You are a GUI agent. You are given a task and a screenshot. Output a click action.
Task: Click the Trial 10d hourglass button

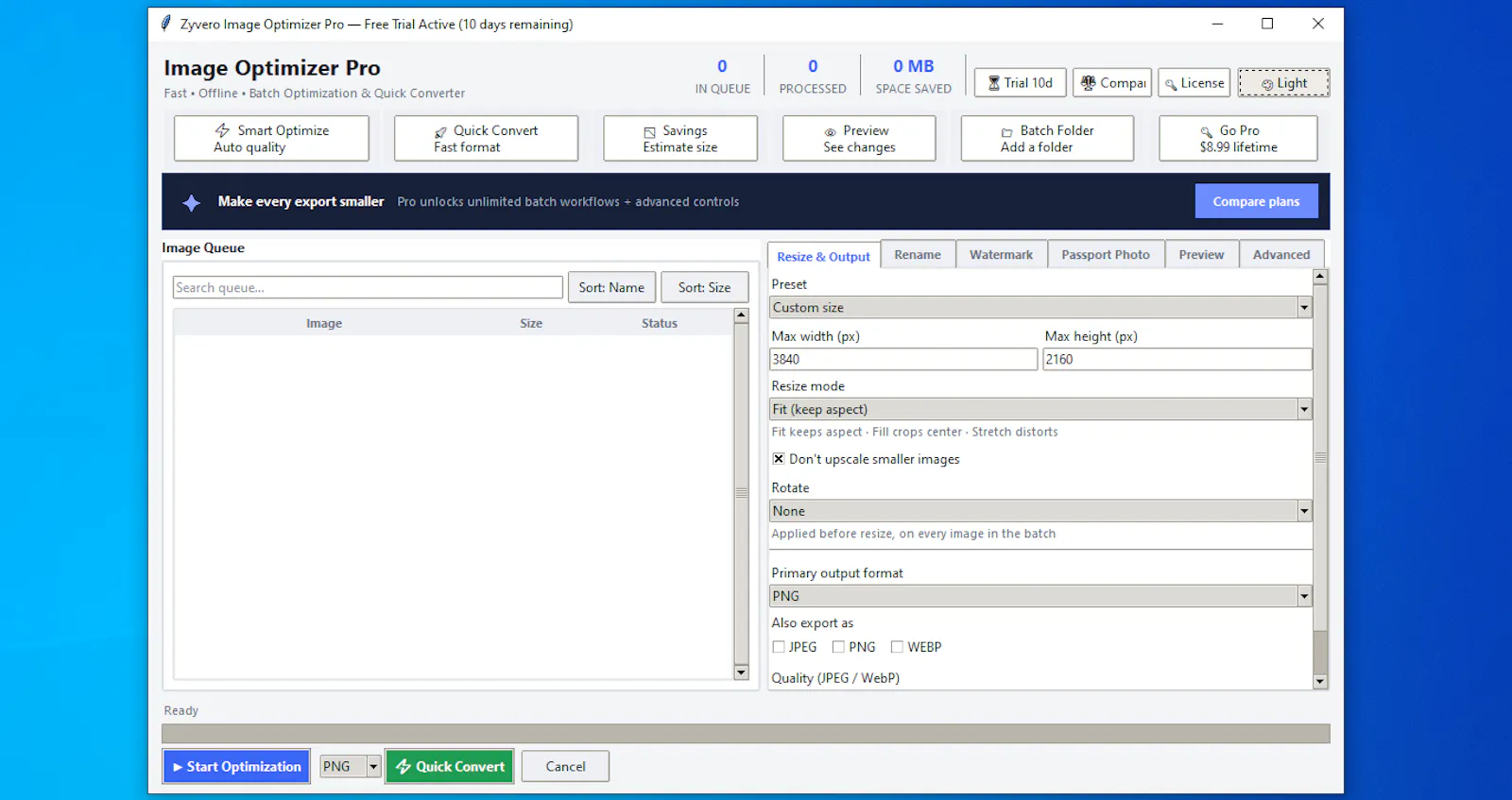[1021, 83]
